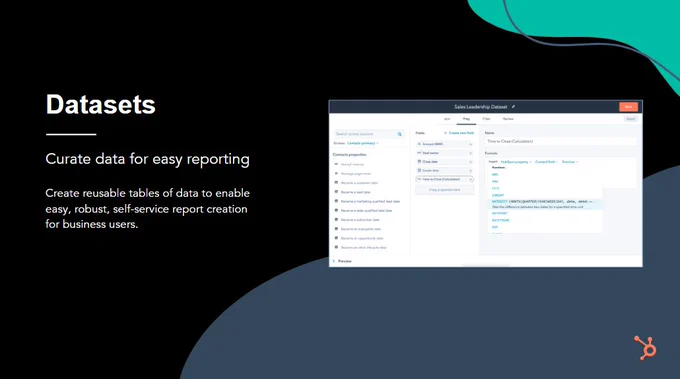Image resolution: width=680 pixels, height=379 pixels.
Task: Select the Became an evangelist date property
Action: point(361,229)
